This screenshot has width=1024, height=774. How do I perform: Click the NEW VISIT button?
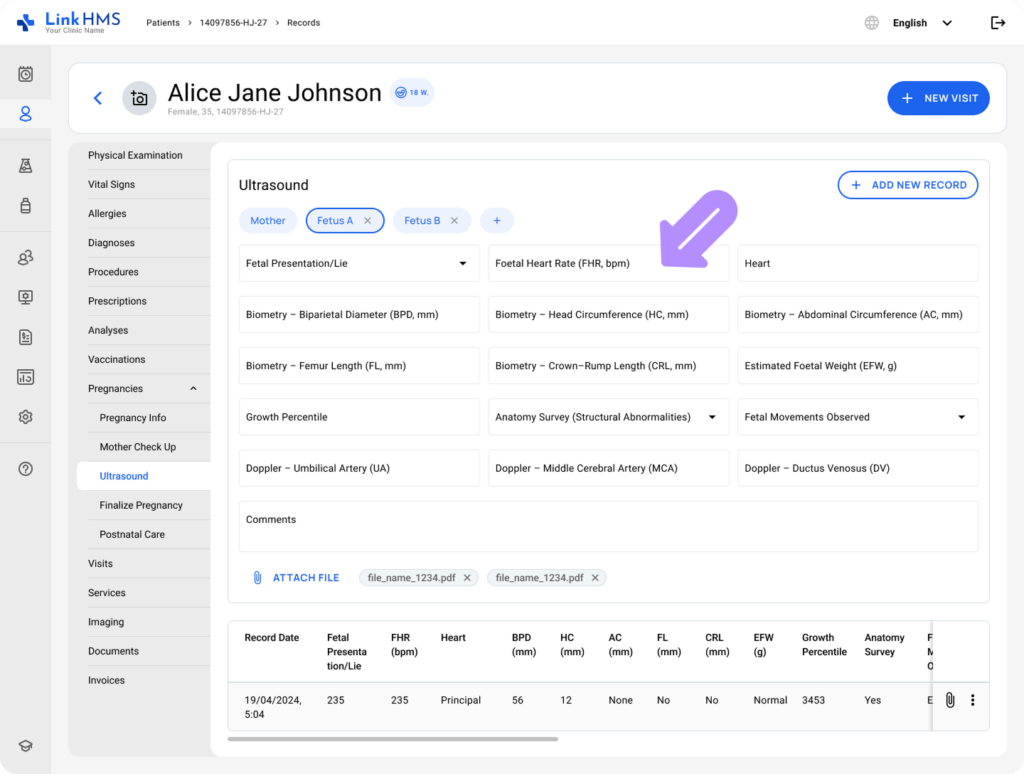(937, 98)
